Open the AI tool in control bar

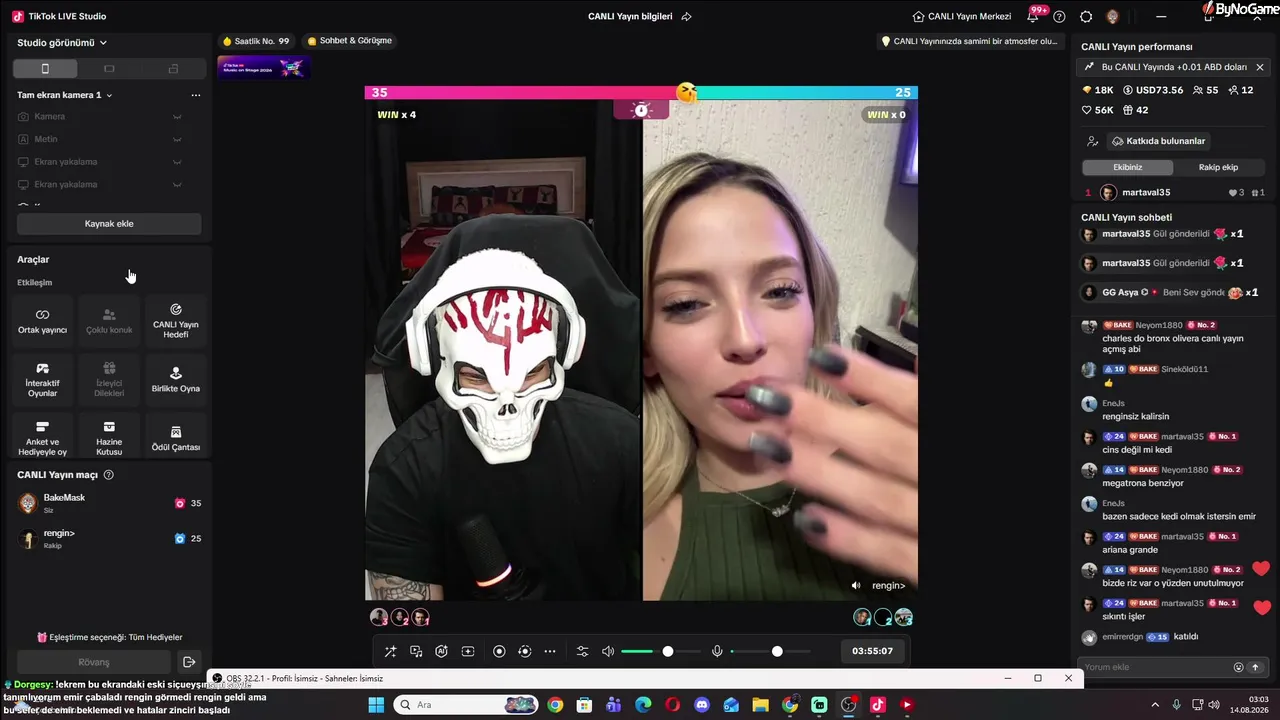pyautogui.click(x=442, y=652)
